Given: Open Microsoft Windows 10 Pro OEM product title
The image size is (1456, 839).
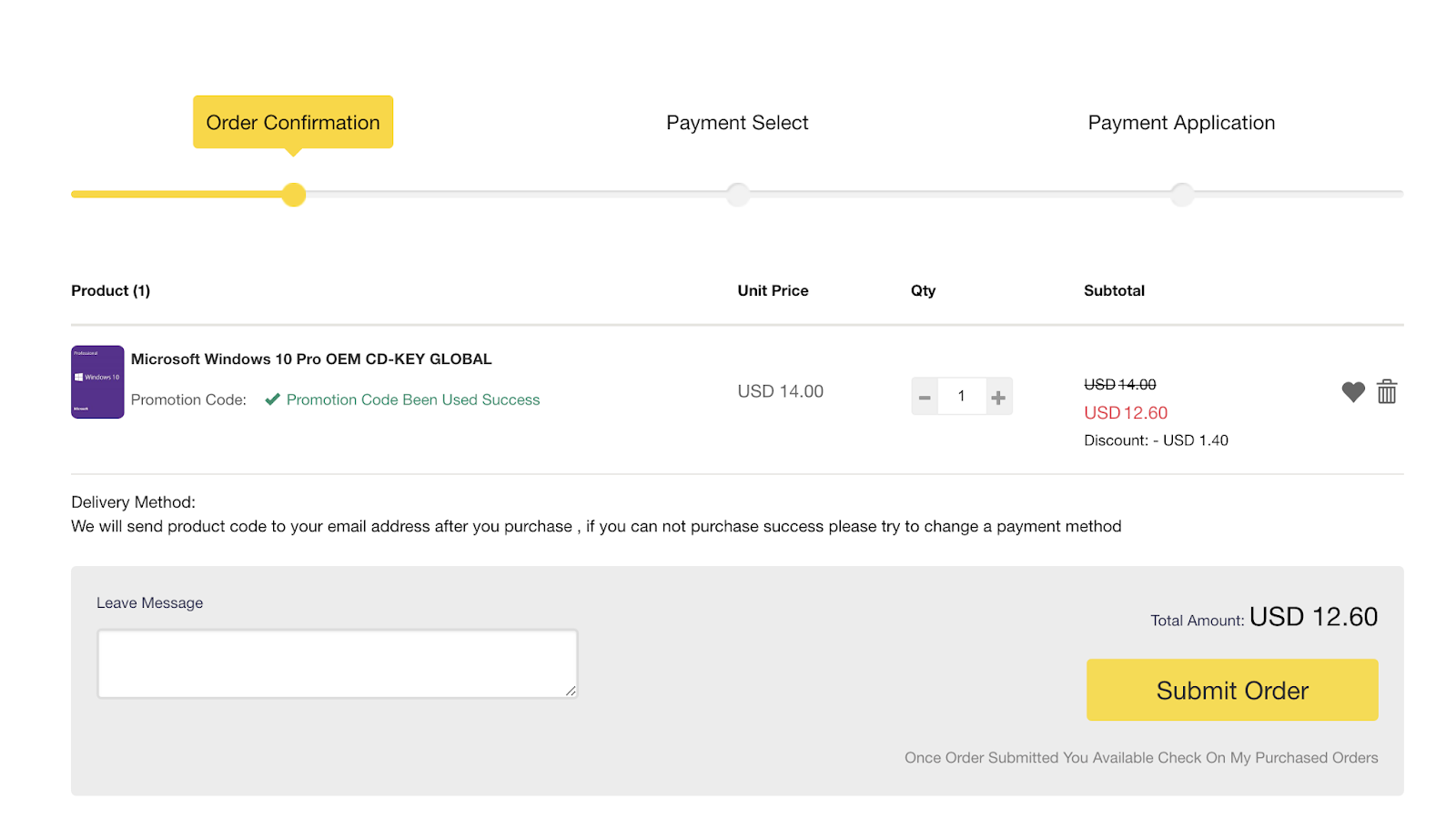Looking at the screenshot, I should point(311,359).
